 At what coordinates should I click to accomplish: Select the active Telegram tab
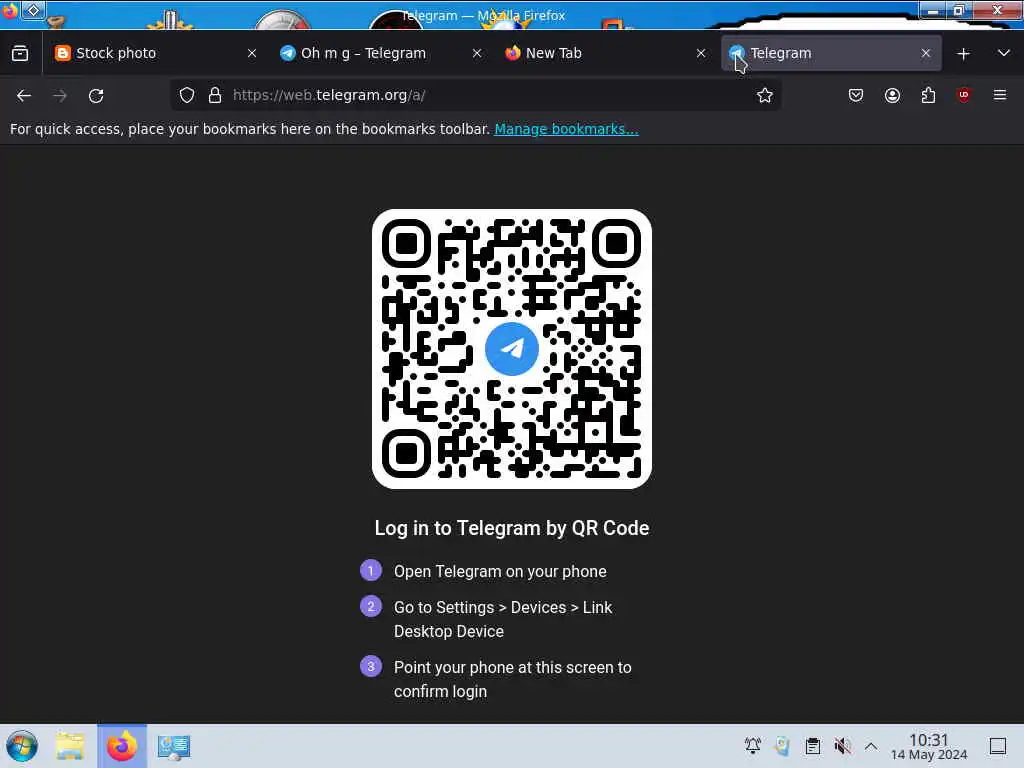[831, 54]
